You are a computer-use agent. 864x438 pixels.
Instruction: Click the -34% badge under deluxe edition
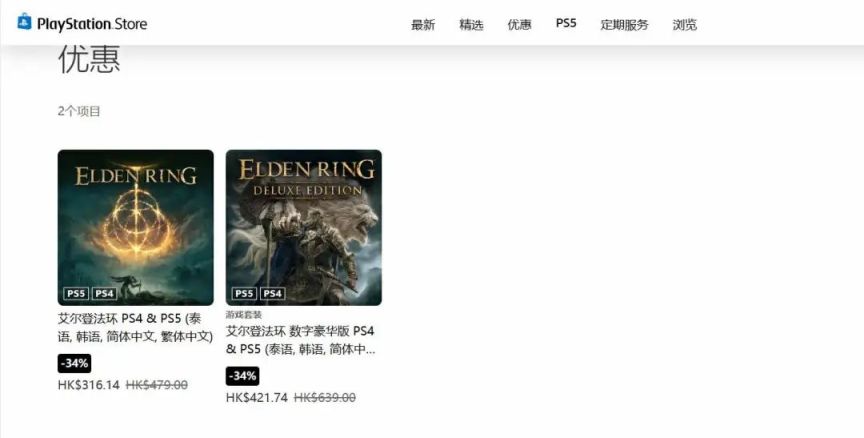click(x=242, y=376)
